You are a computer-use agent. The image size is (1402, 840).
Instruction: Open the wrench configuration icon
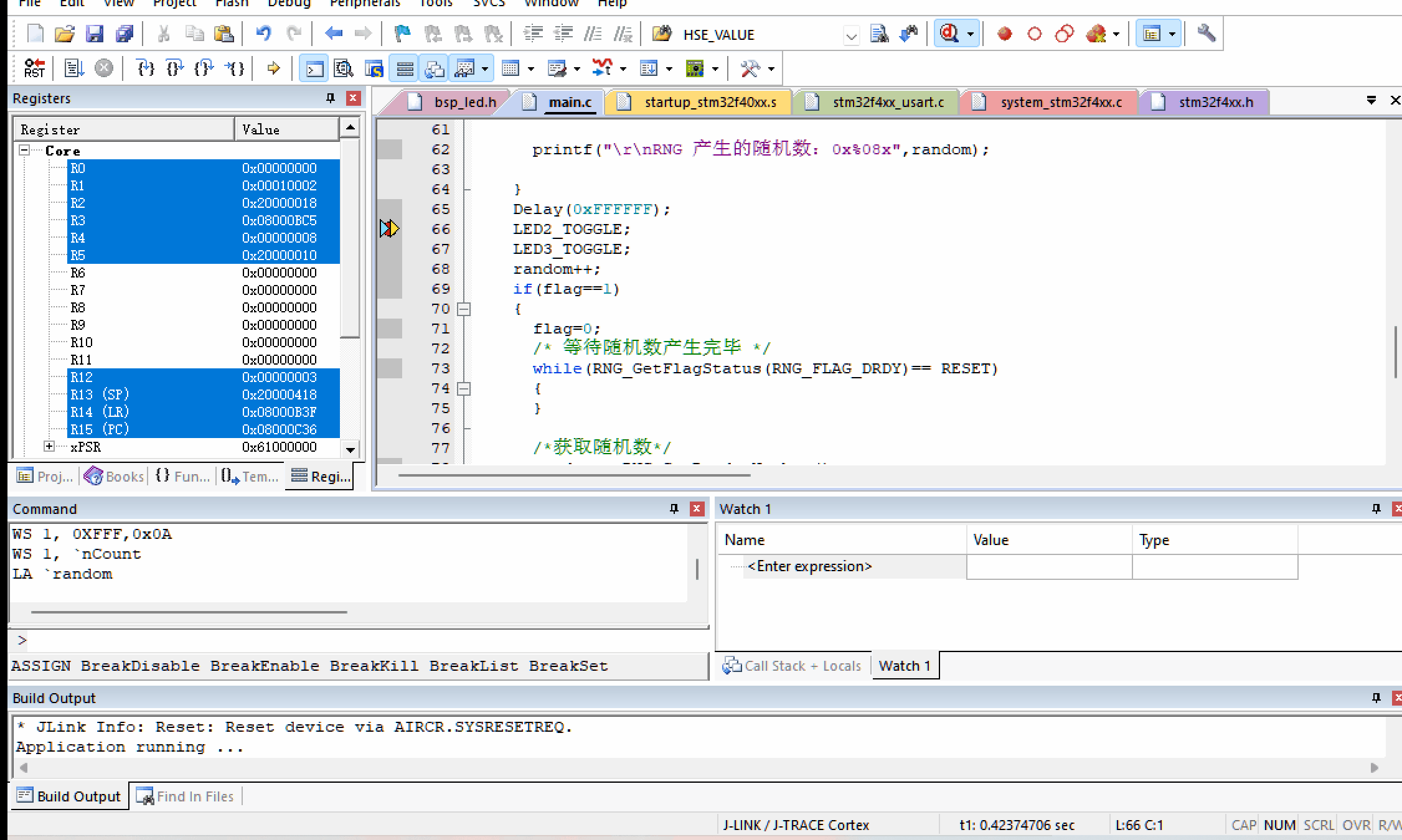(1206, 34)
